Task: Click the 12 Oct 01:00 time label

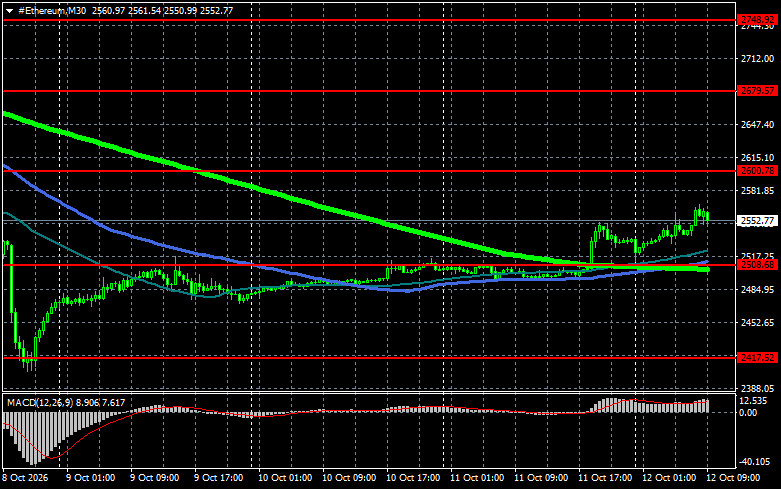Action: [x=668, y=478]
